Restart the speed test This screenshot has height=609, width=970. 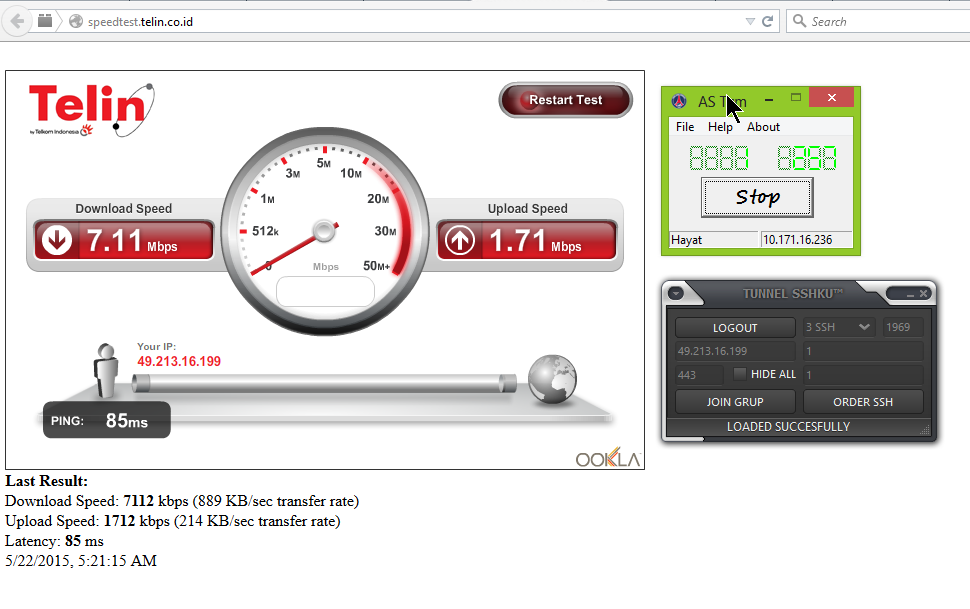click(565, 100)
